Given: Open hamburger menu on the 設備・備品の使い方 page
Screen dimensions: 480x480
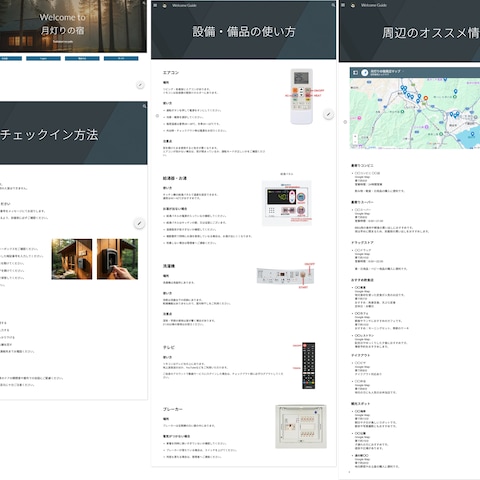Looking at the screenshot, I should (155, 5).
